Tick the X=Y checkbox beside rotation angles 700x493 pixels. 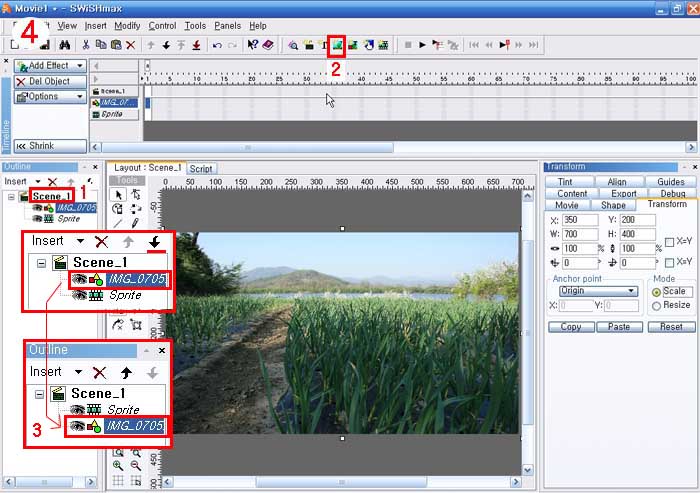(669, 263)
